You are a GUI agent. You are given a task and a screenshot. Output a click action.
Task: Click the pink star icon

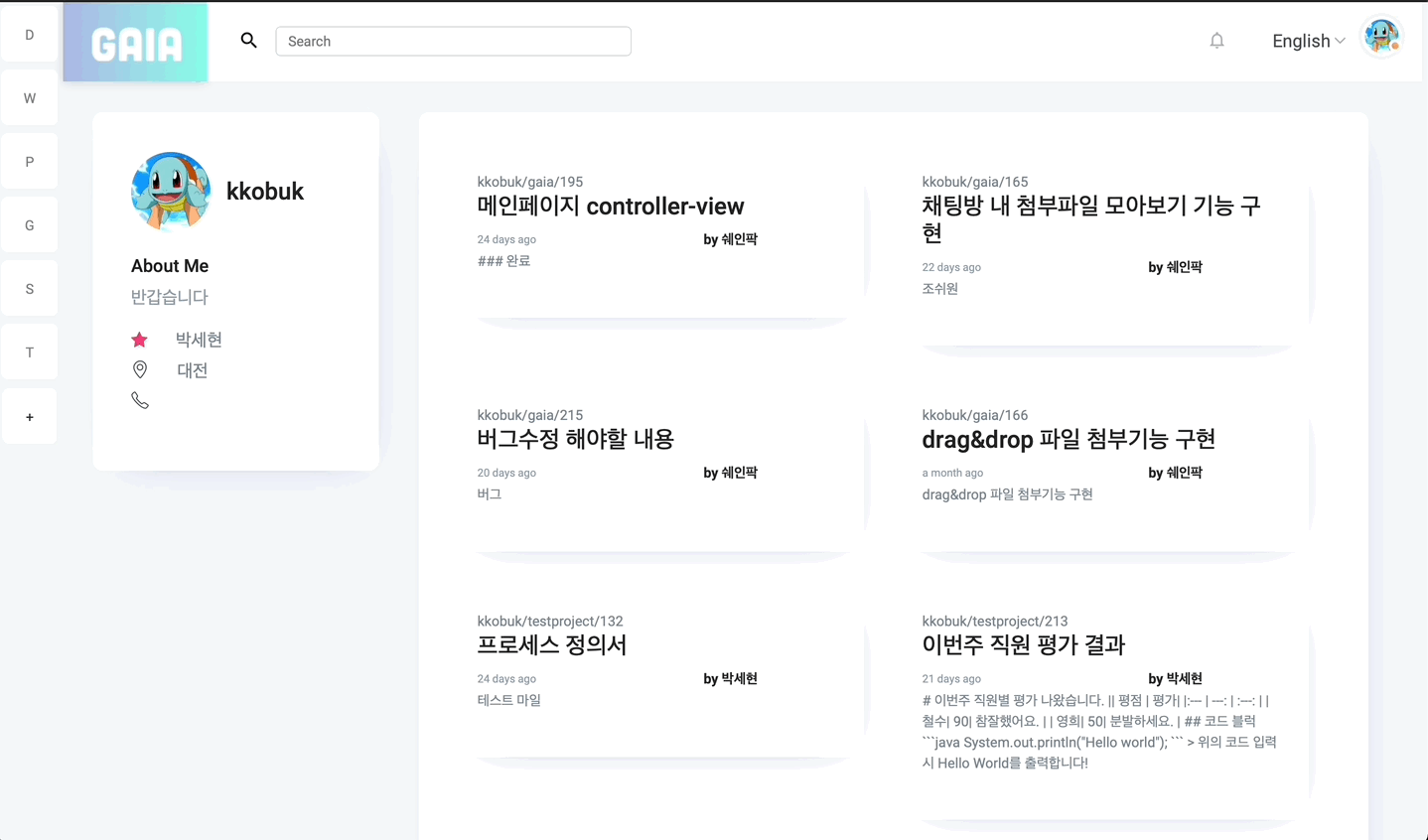tap(139, 340)
